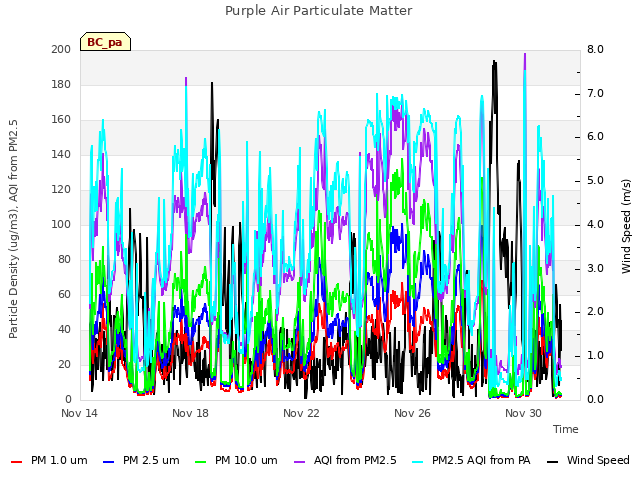This screenshot has height=480, width=640.
Task: Click the red PM 1.0 um swatch
Action: click(x=16, y=462)
